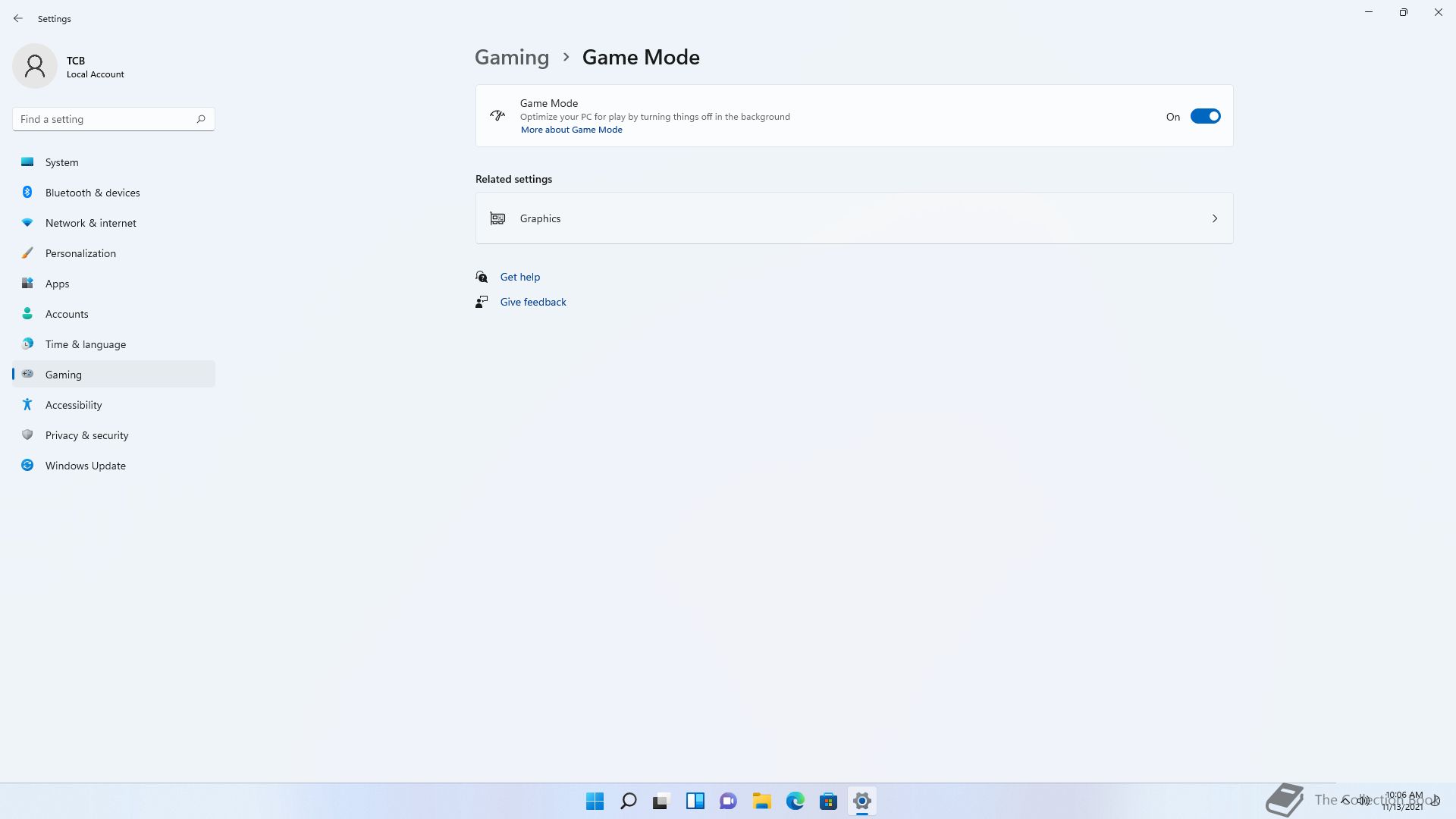The height and width of the screenshot is (819, 1456).
Task: Open the Windows Start menu
Action: tap(595, 801)
